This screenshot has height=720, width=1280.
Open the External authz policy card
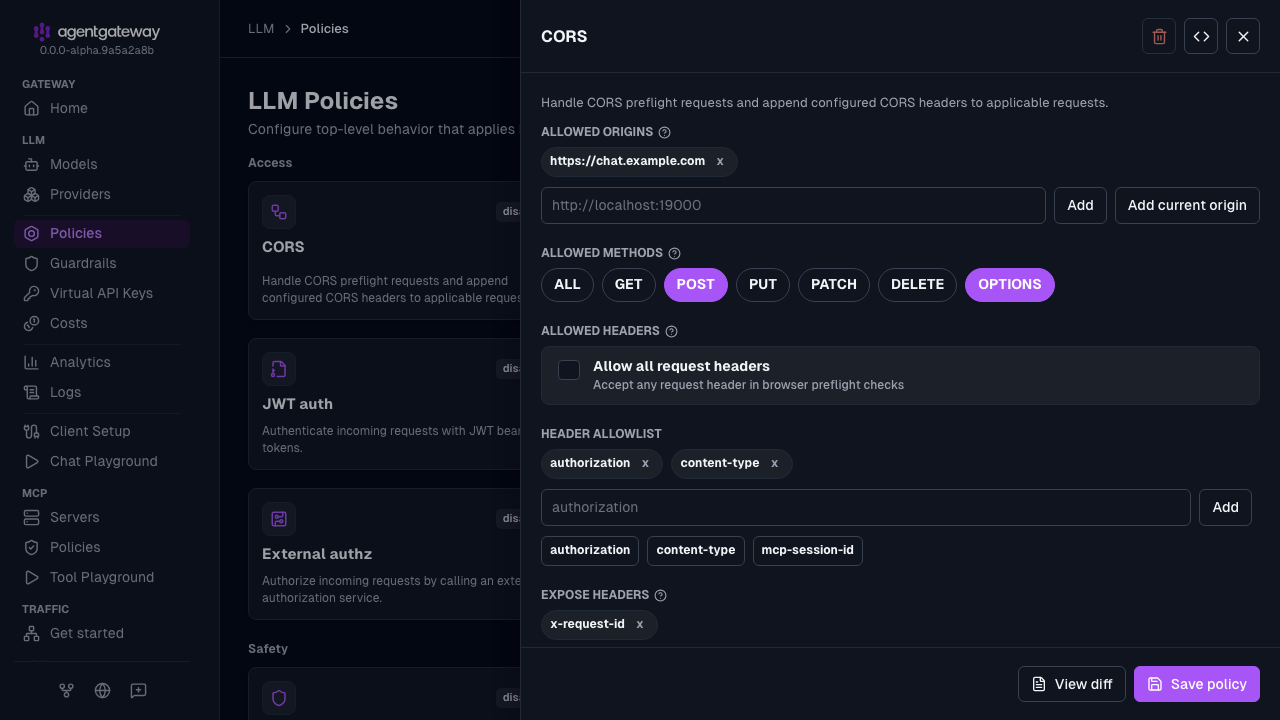(x=384, y=554)
